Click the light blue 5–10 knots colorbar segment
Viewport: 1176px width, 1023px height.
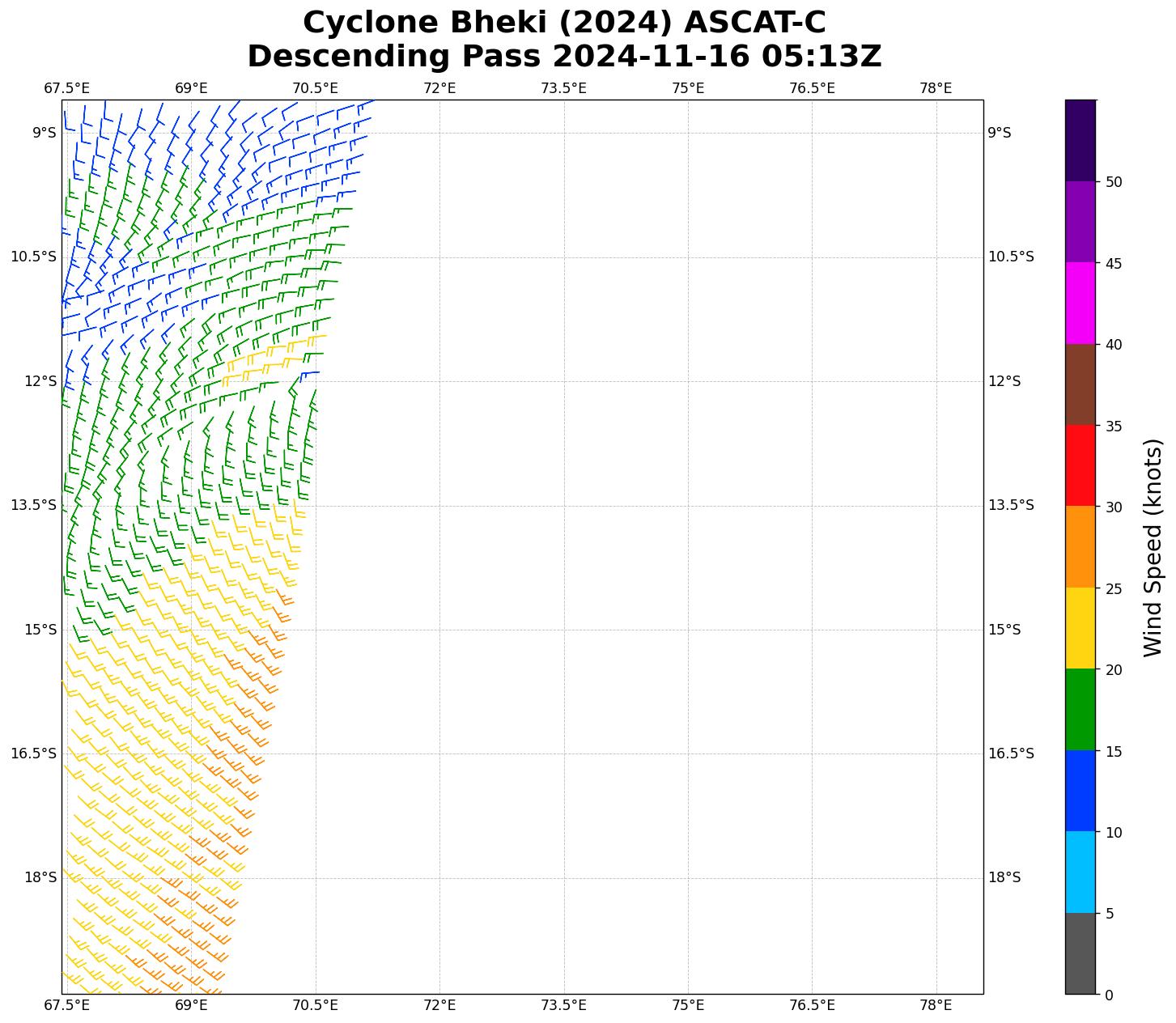1080,872
